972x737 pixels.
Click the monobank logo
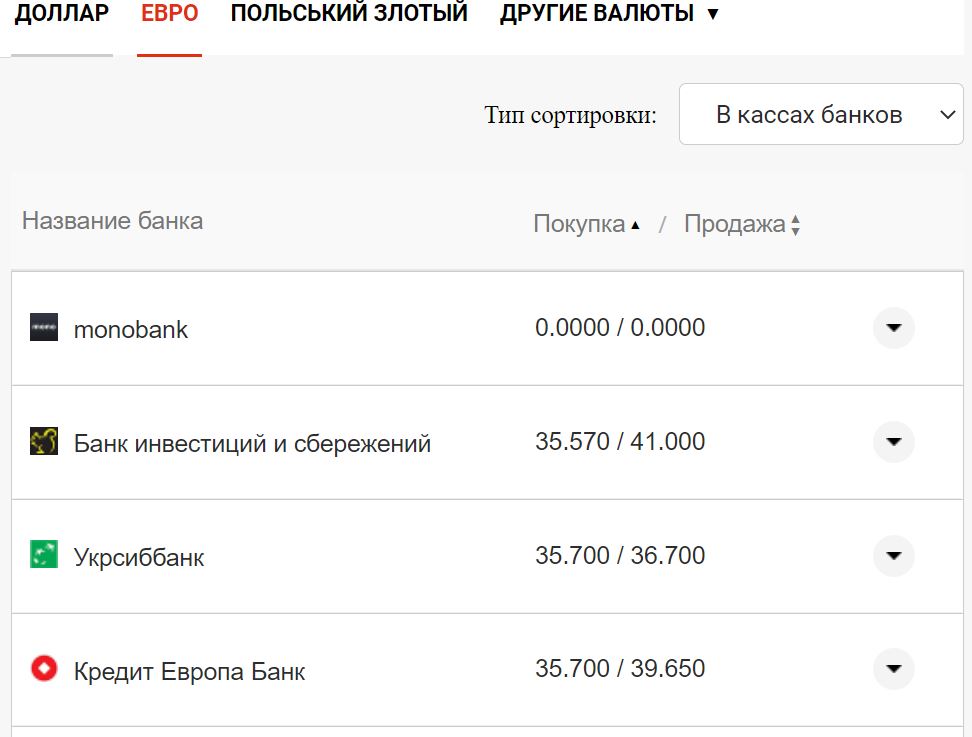coord(44,328)
